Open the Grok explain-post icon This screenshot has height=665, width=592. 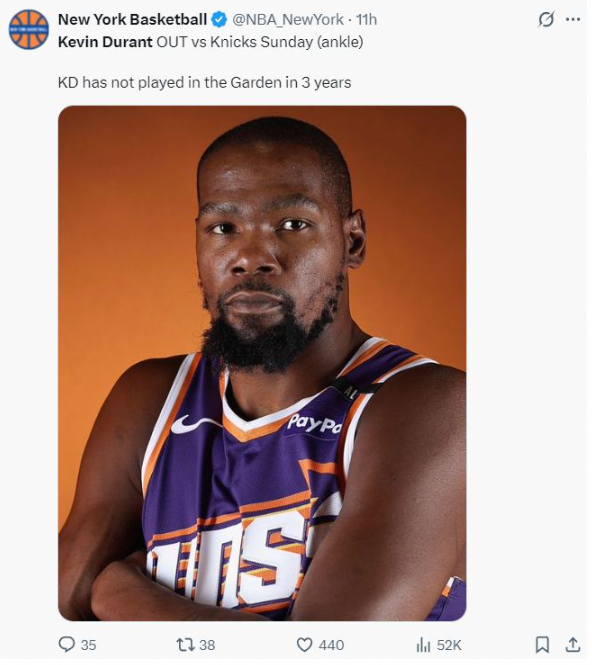tap(546, 20)
